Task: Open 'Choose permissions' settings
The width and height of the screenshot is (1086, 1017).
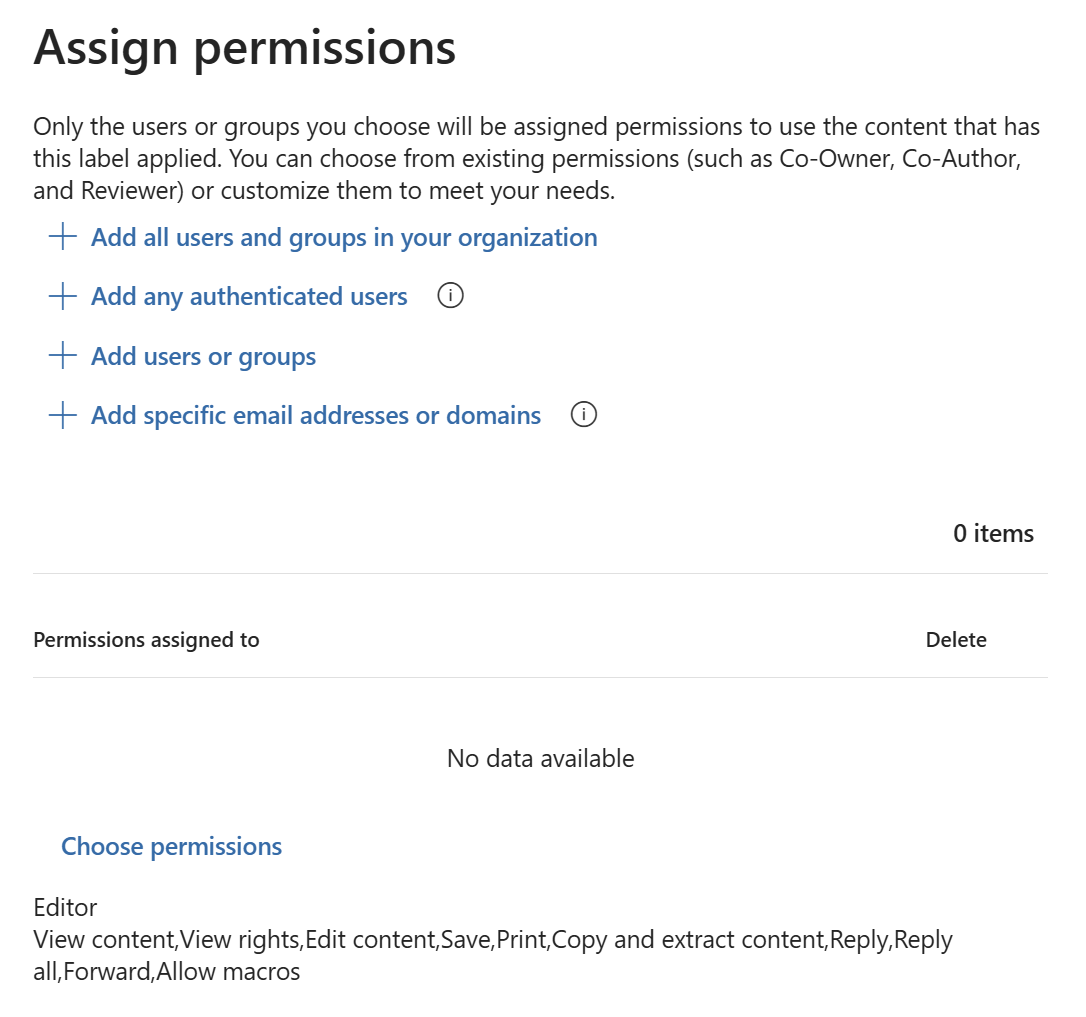Action: pyautogui.click(x=171, y=846)
